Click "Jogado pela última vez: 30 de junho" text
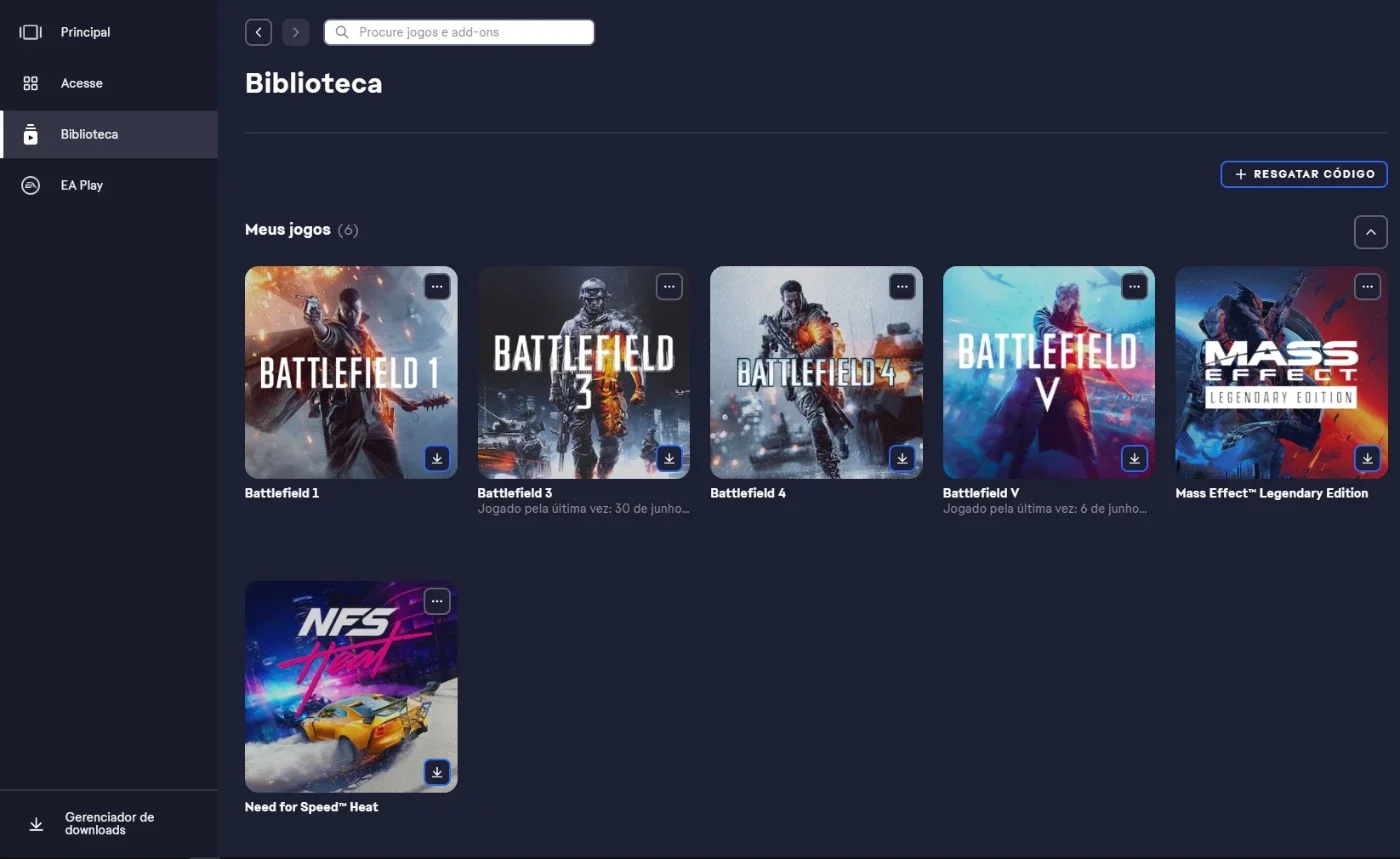The image size is (1400, 859). pos(584,509)
